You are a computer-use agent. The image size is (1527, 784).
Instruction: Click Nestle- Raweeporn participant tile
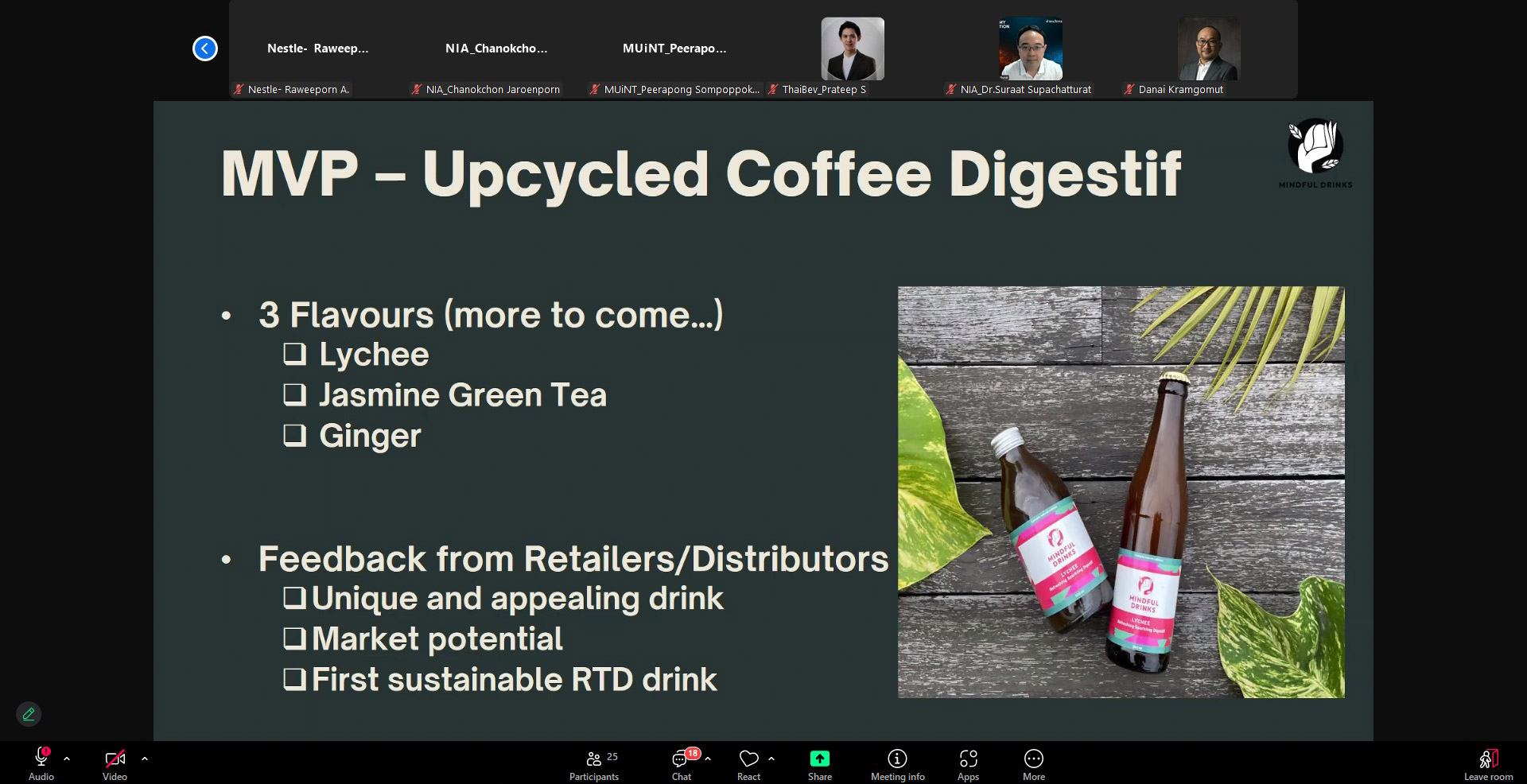[317, 49]
